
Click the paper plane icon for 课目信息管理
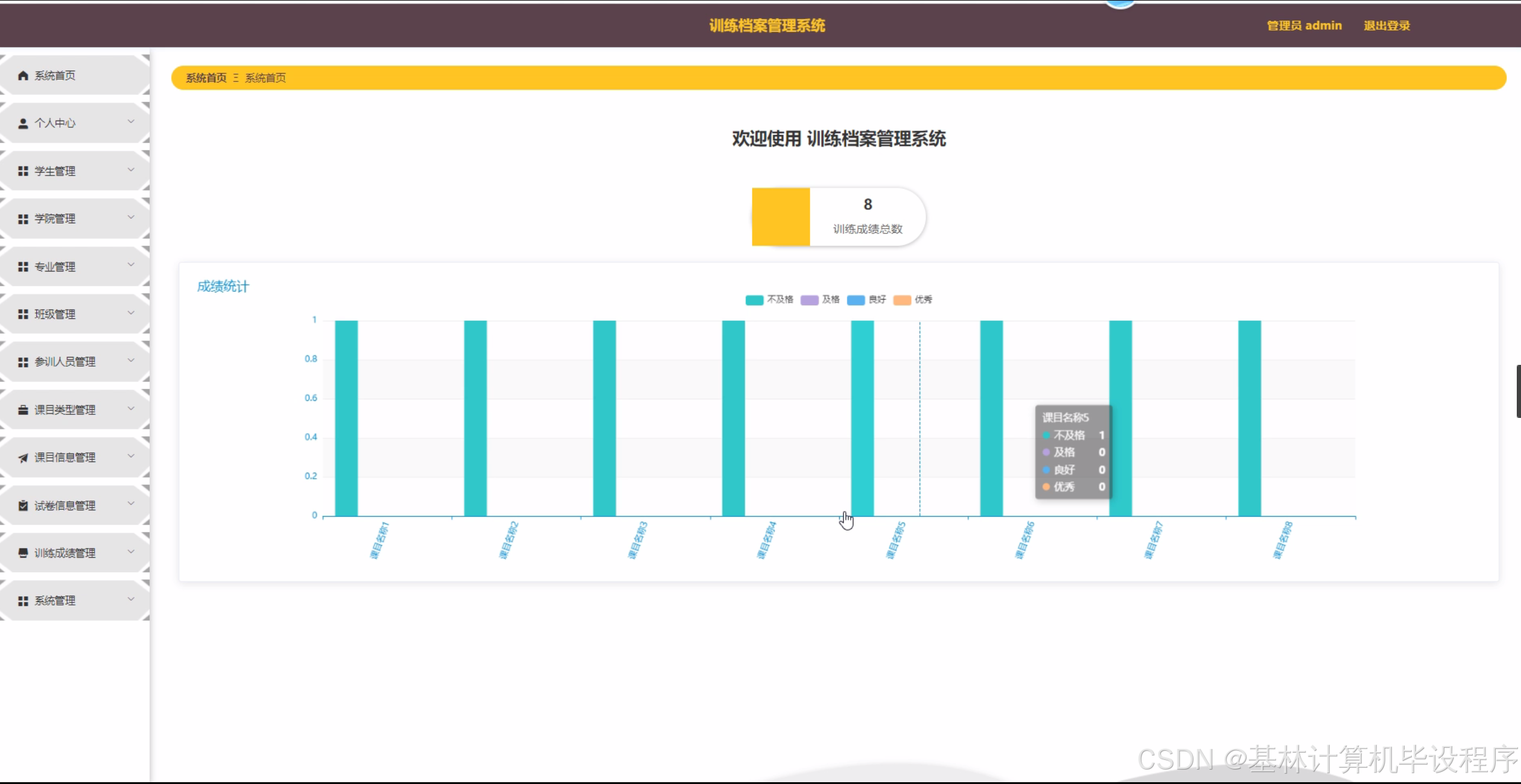tap(23, 458)
